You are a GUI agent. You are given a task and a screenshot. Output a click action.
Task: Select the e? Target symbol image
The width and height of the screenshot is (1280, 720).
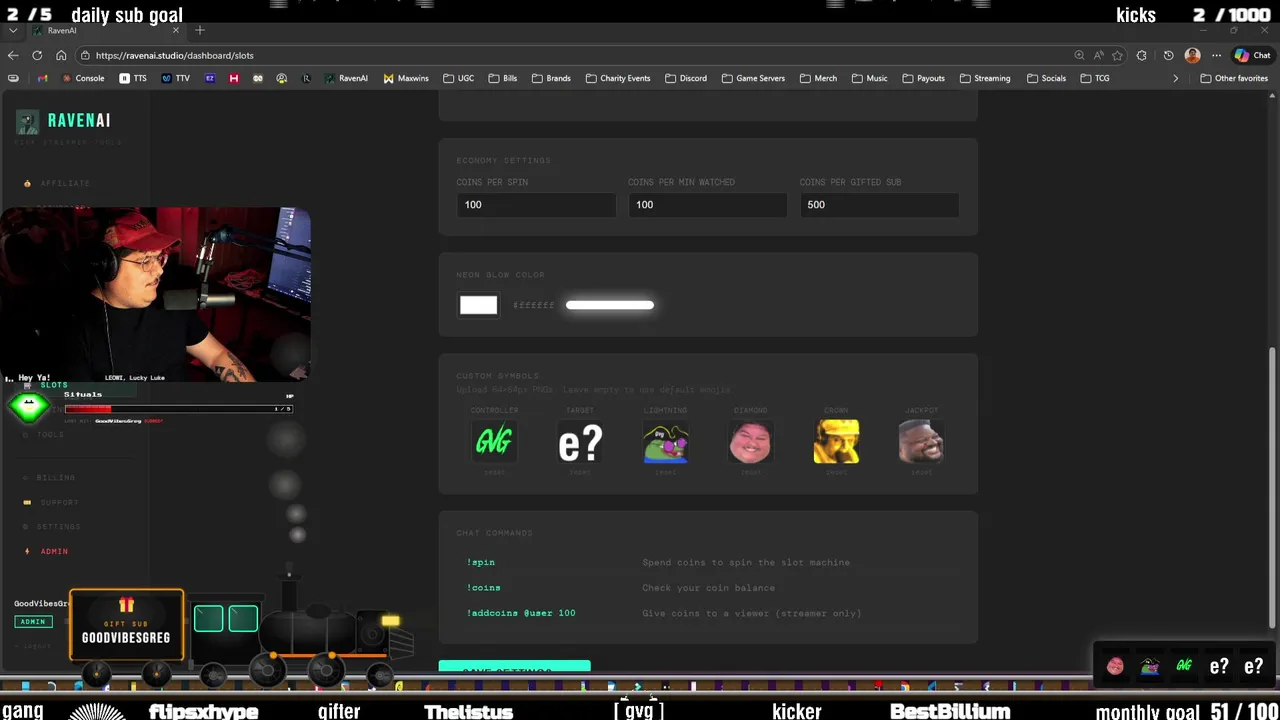[580, 442]
